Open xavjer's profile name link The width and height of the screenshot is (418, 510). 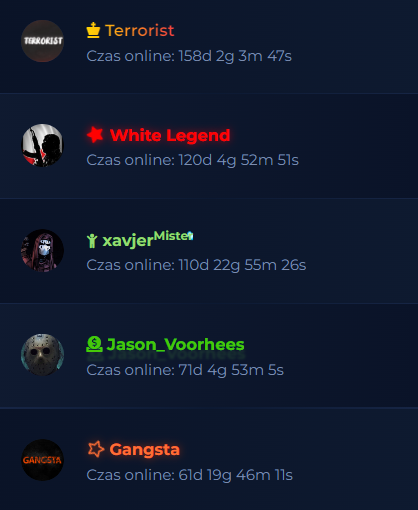pos(128,241)
